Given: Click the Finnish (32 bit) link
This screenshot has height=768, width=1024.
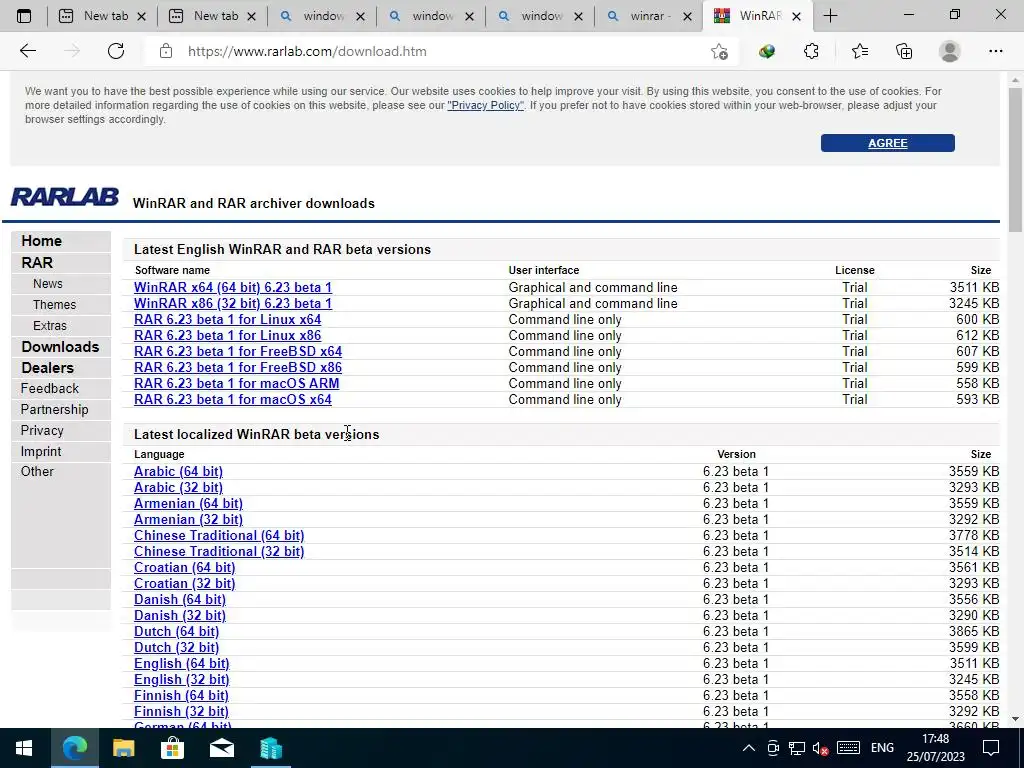Looking at the screenshot, I should [181, 712].
